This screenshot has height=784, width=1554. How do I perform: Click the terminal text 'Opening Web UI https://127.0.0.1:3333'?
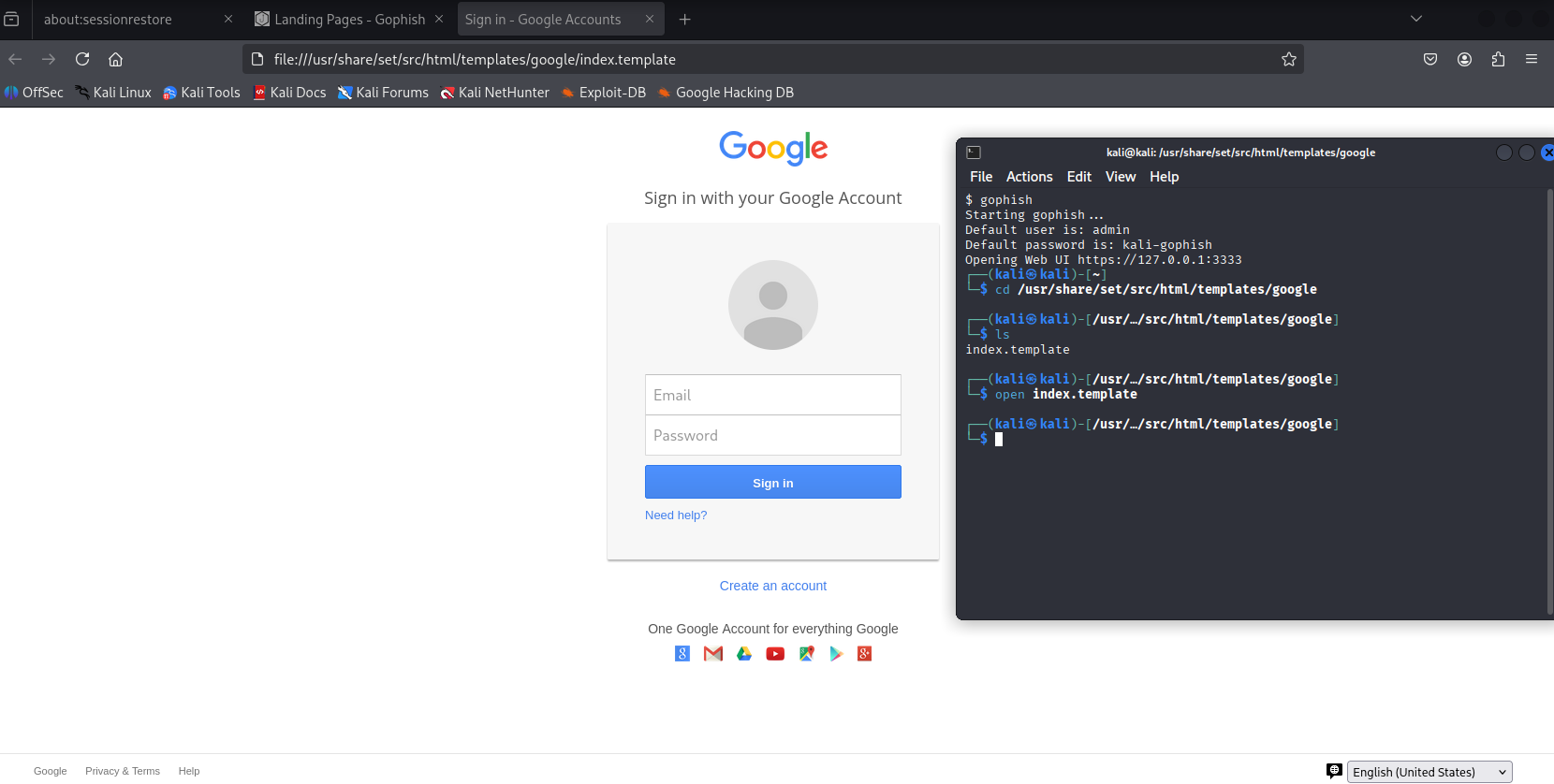point(1104,260)
